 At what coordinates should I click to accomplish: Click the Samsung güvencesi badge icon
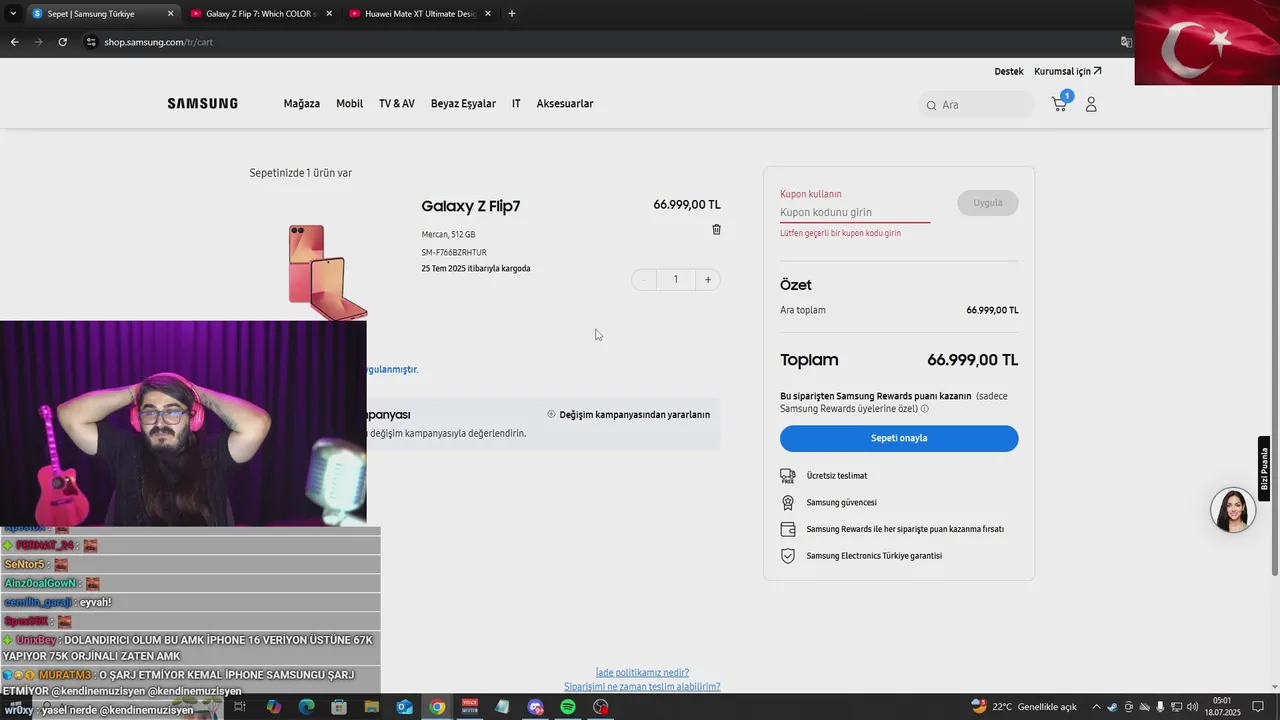coord(788,503)
